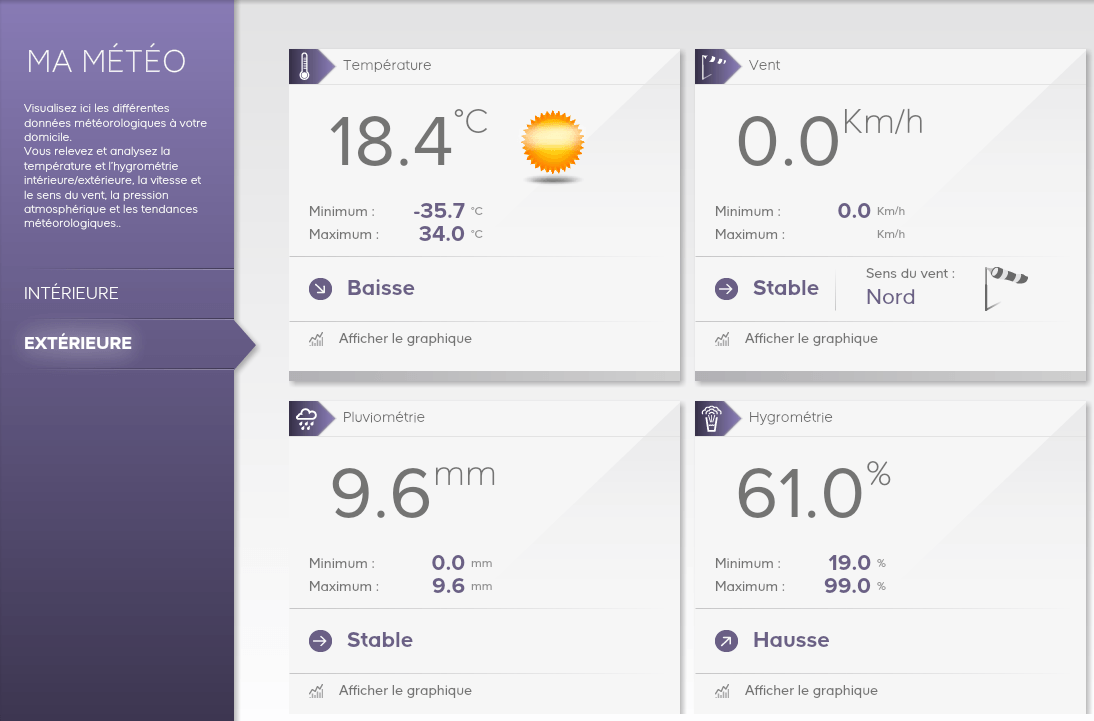The image size is (1094, 721).
Task: Click the thermometer icon on Température card
Action: click(x=304, y=66)
